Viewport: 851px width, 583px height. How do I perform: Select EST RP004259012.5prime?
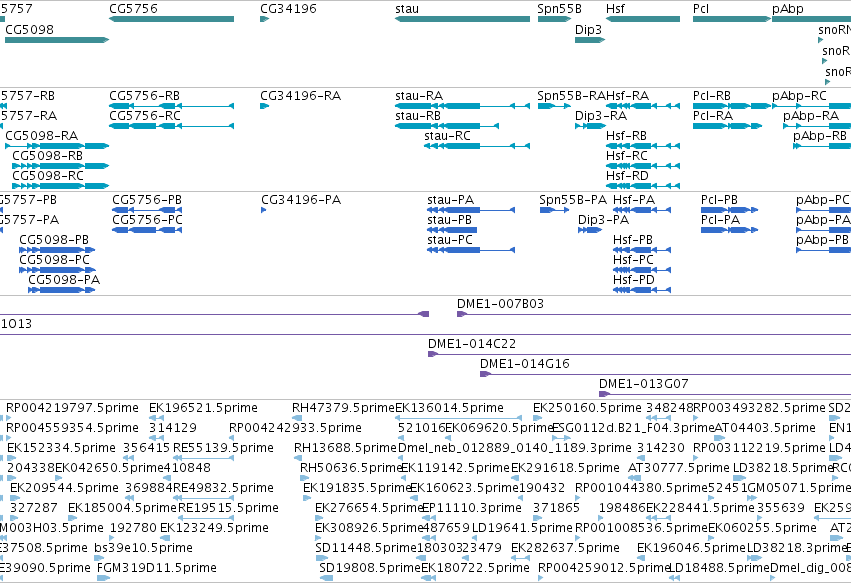click(604, 568)
